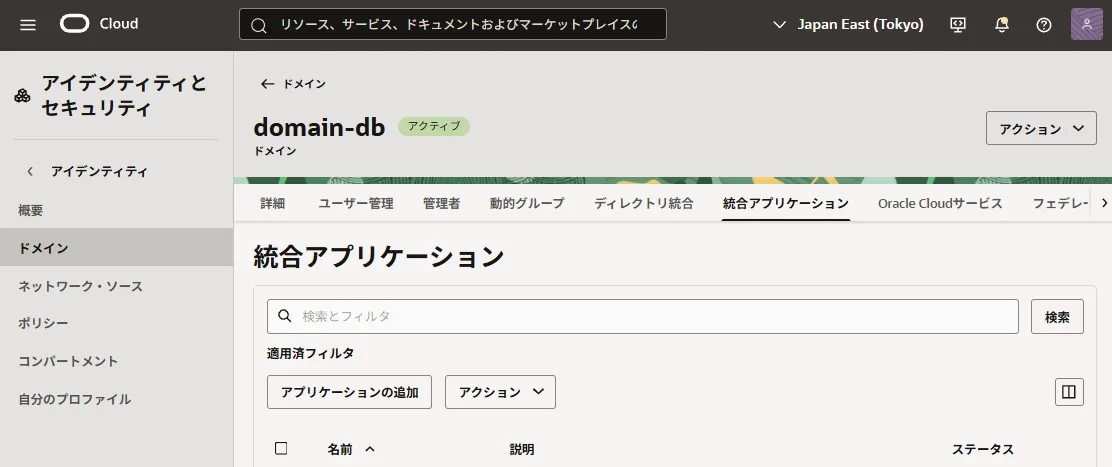Image resolution: width=1112 pixels, height=467 pixels.
Task: Open the user profile avatar
Action: tap(1086, 25)
